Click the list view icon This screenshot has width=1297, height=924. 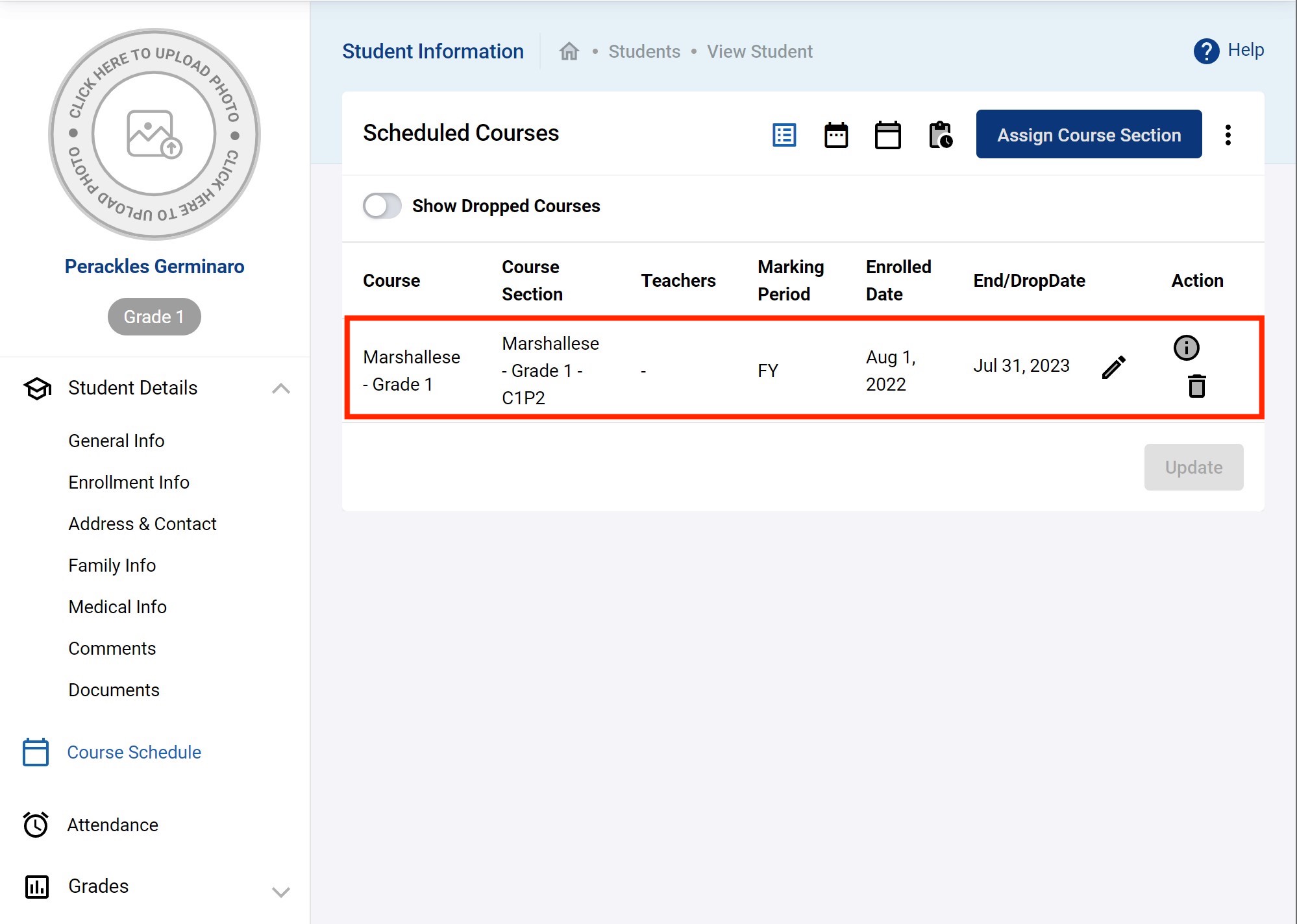click(784, 135)
